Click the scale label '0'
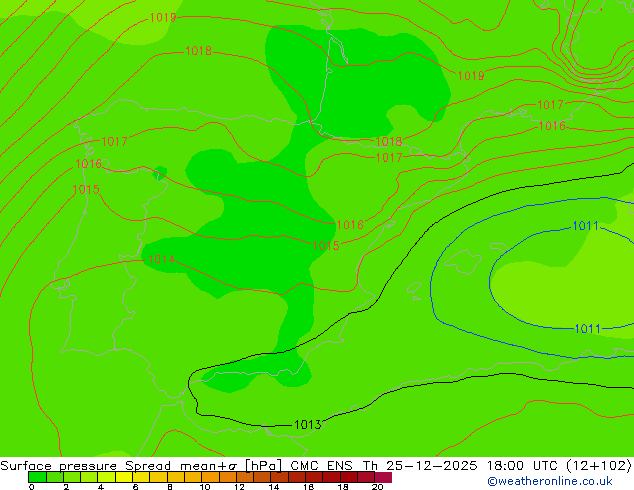 [32, 487]
